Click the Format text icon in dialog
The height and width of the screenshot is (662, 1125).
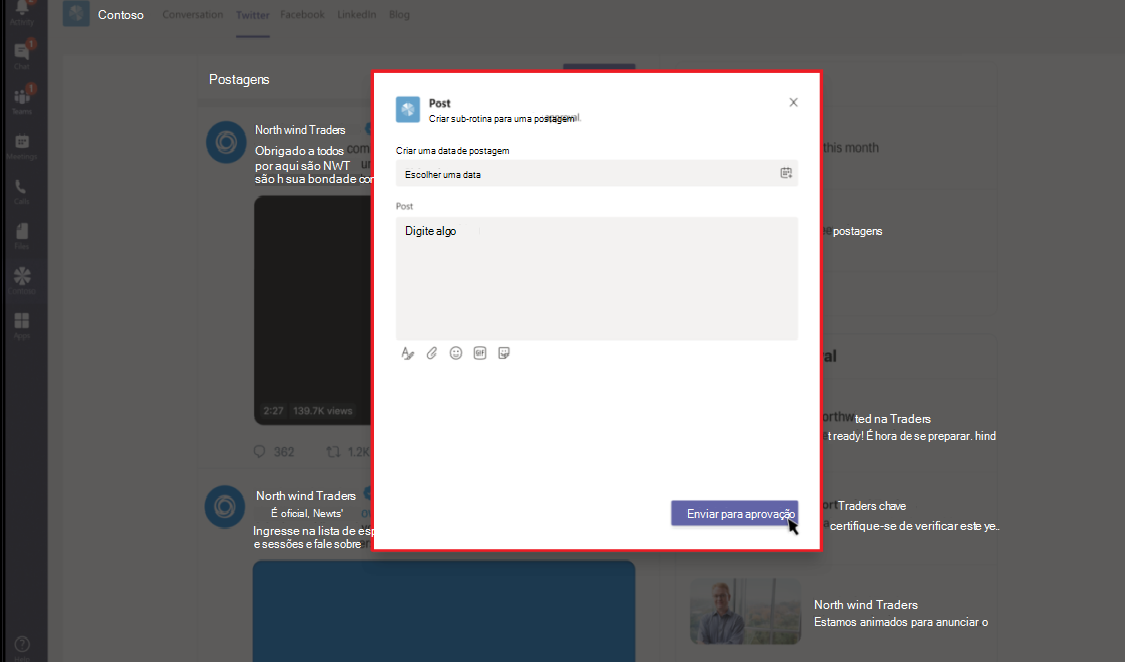408,353
